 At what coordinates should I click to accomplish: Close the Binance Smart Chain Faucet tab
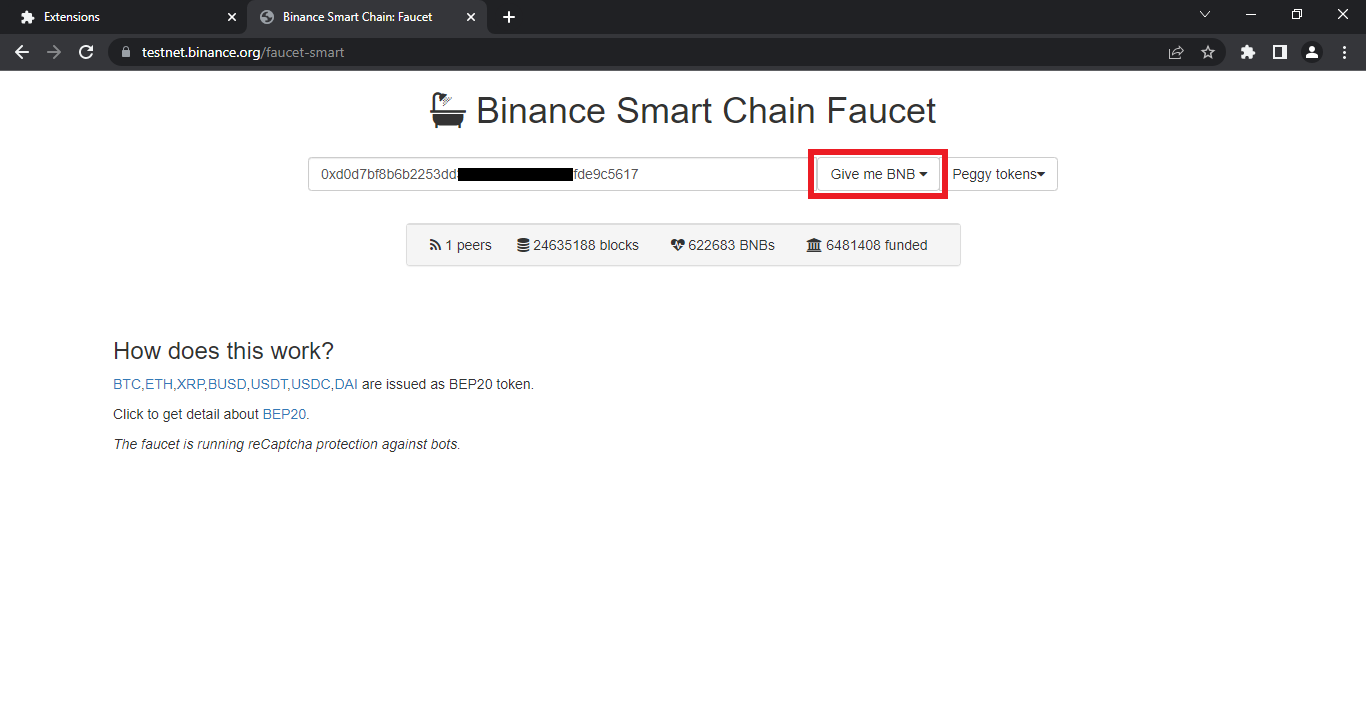(470, 17)
